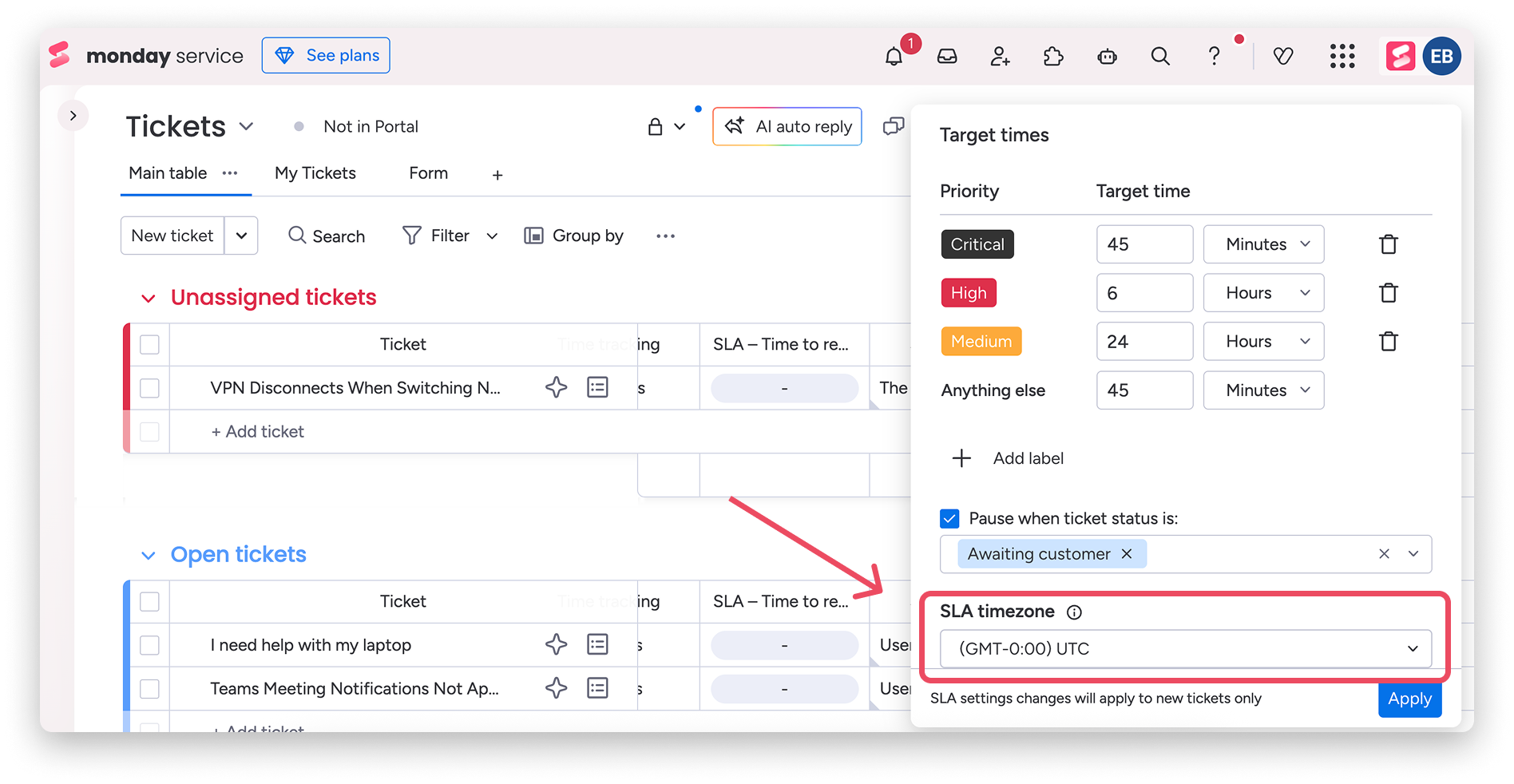Toggle Pause when ticket status checkbox
The height and width of the screenshot is (784, 1514).
[x=949, y=519]
